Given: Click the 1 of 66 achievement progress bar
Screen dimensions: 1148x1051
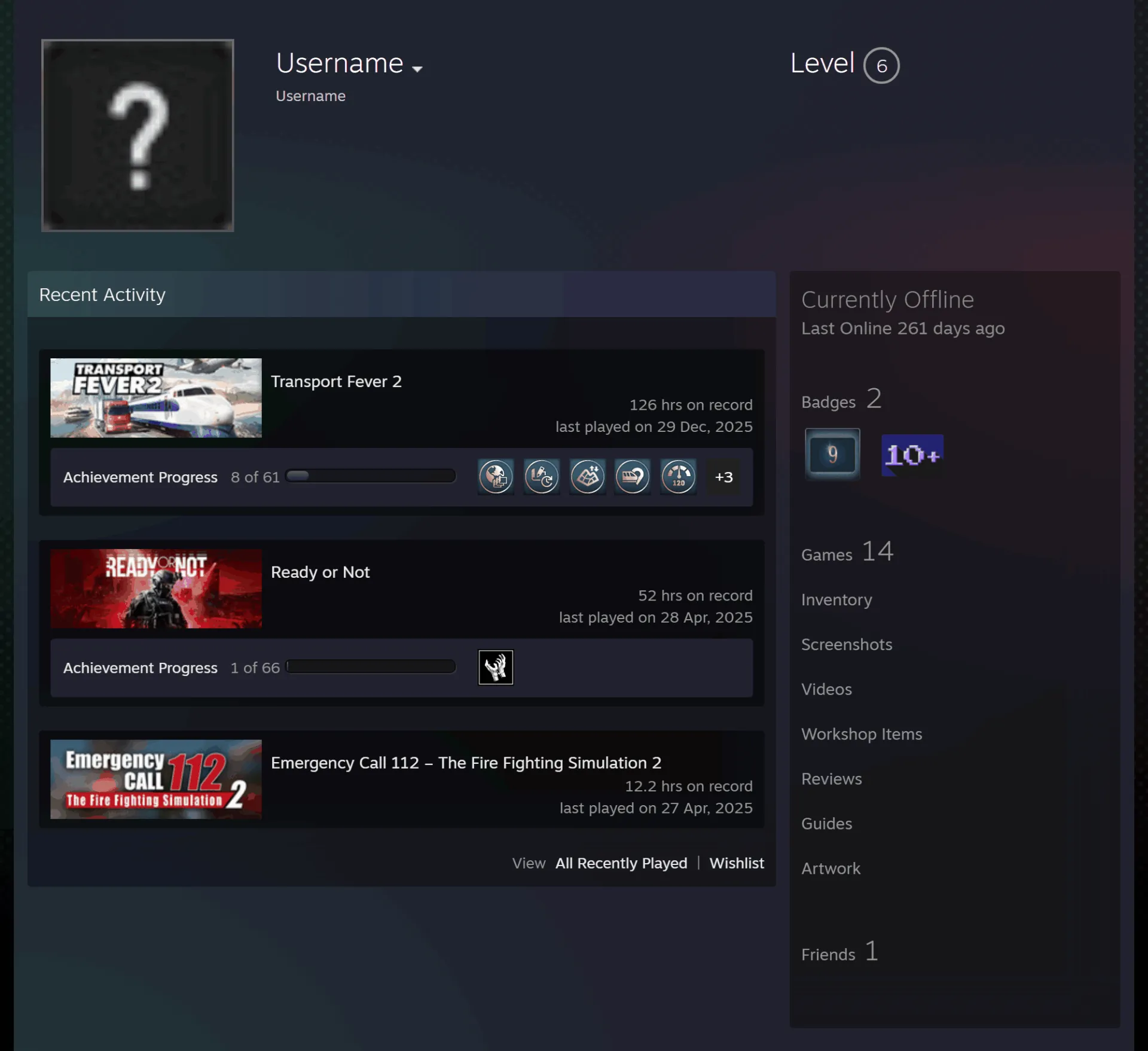Looking at the screenshot, I should tap(371, 667).
